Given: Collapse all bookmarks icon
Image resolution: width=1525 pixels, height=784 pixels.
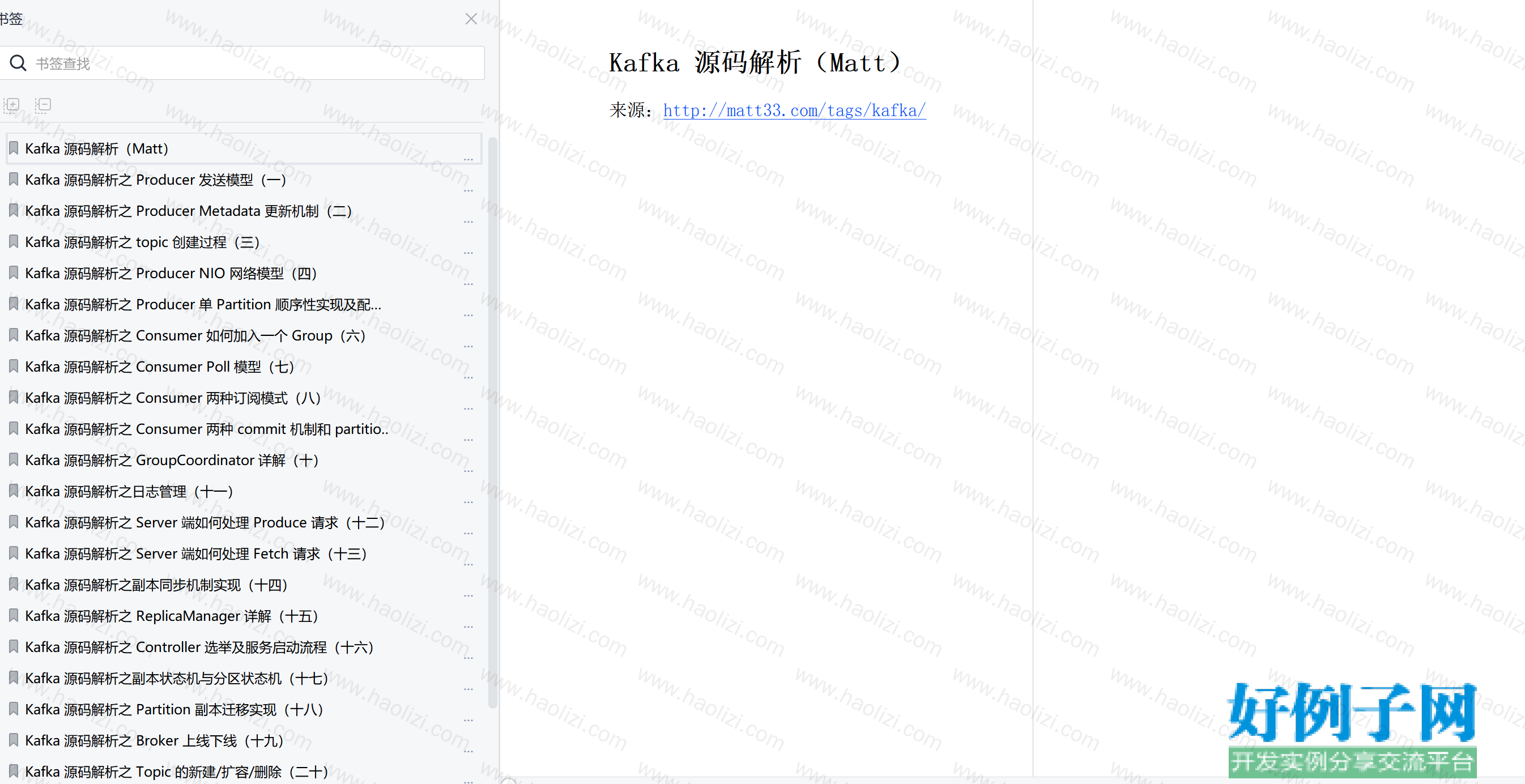Looking at the screenshot, I should click(43, 105).
